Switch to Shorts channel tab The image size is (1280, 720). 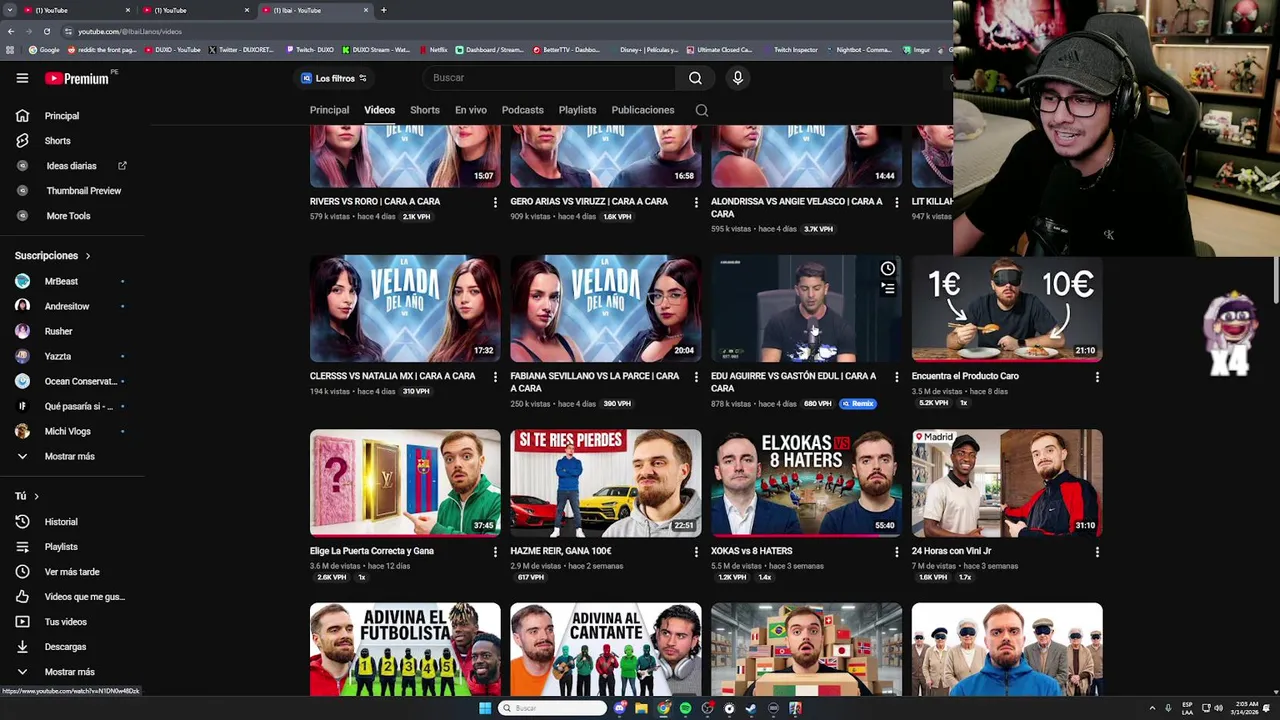coord(425,110)
